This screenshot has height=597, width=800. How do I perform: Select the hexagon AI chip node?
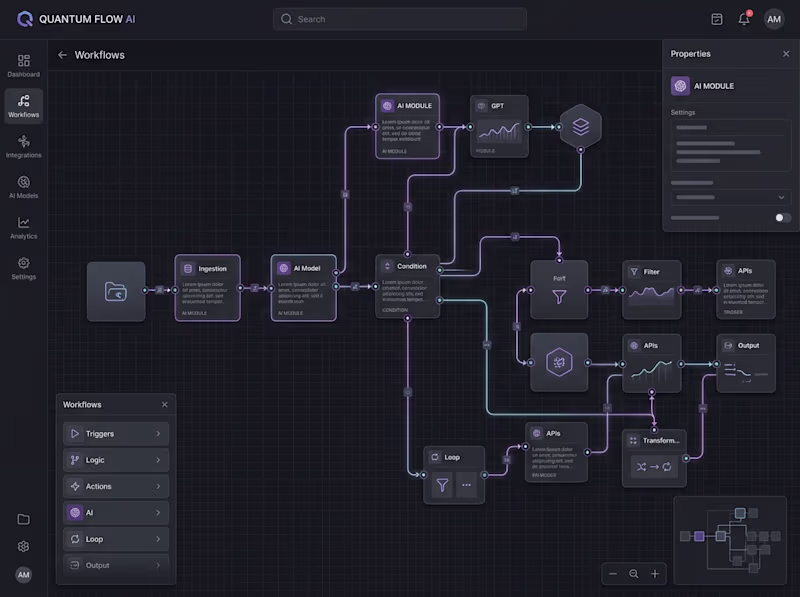[x=559, y=363]
